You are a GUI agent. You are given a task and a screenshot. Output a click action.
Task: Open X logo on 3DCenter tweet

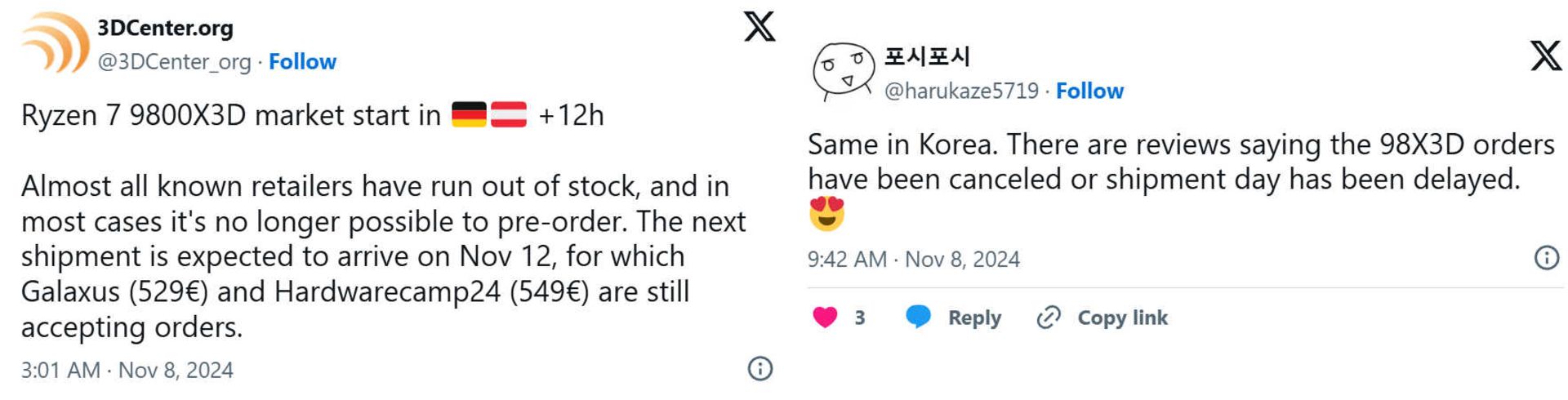(759, 27)
